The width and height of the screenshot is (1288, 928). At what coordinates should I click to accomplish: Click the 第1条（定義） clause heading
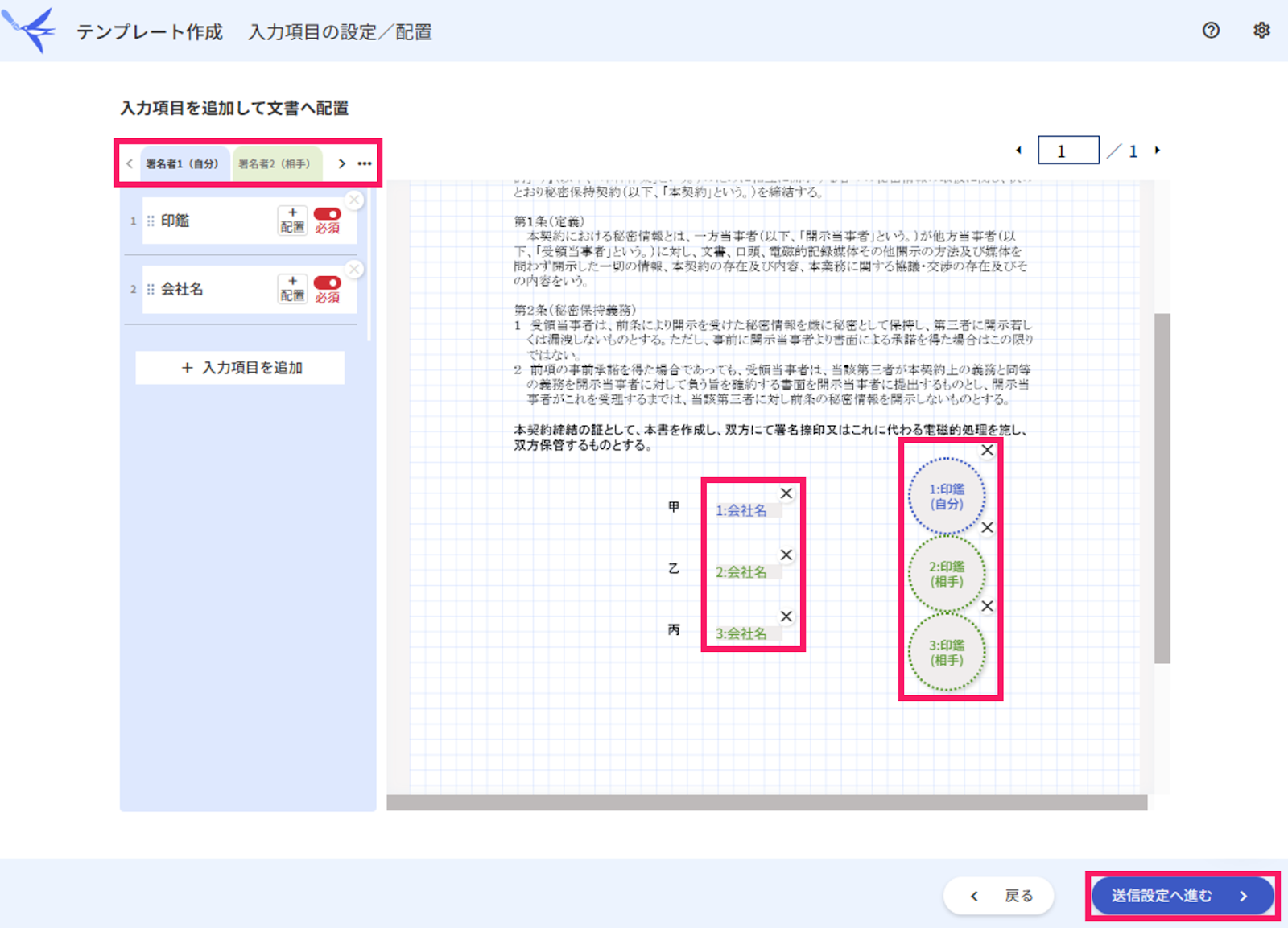point(549,221)
